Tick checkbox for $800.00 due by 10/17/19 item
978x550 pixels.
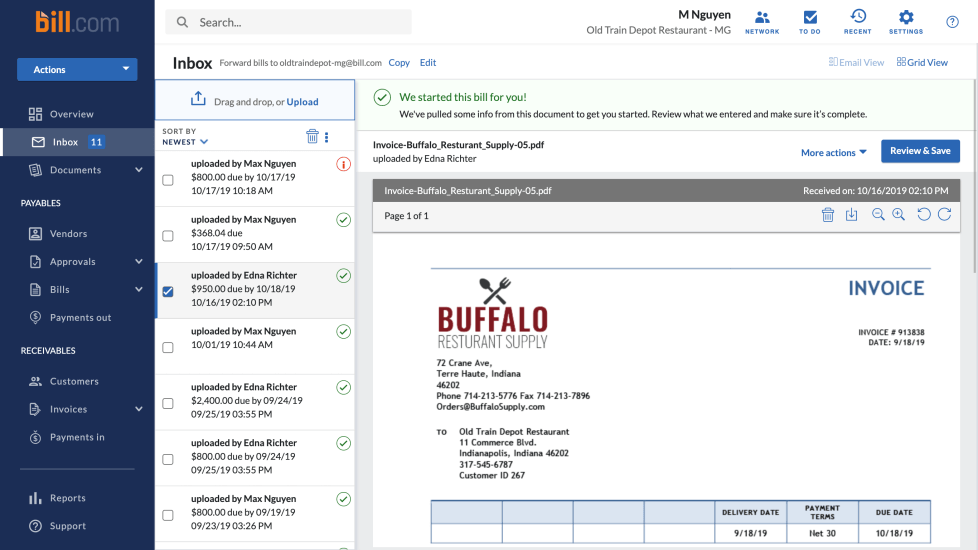point(168,180)
